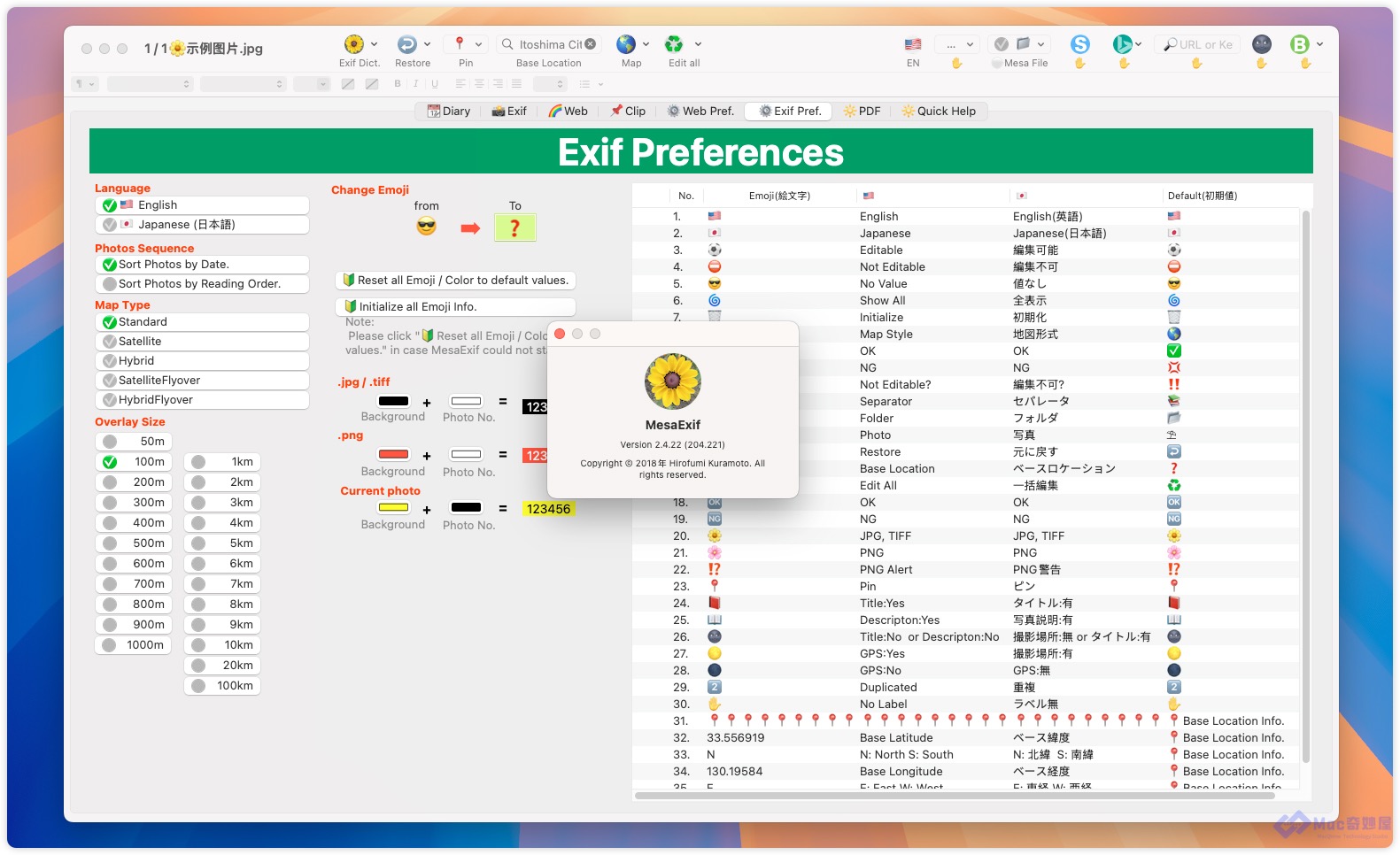Switch to the Web Pref. tab
1400x855 pixels.
tap(700, 112)
